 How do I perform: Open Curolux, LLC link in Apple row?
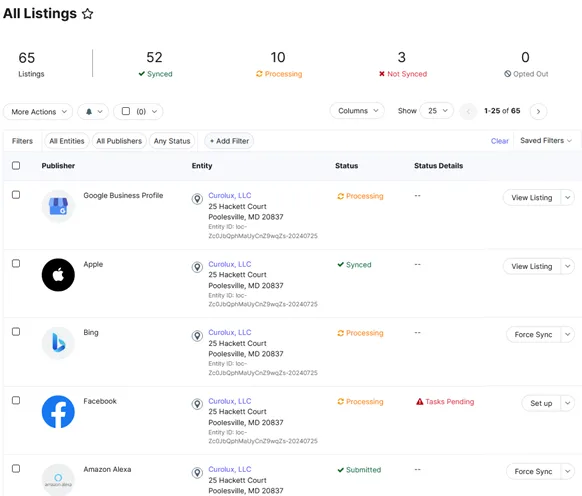[x=230, y=264]
